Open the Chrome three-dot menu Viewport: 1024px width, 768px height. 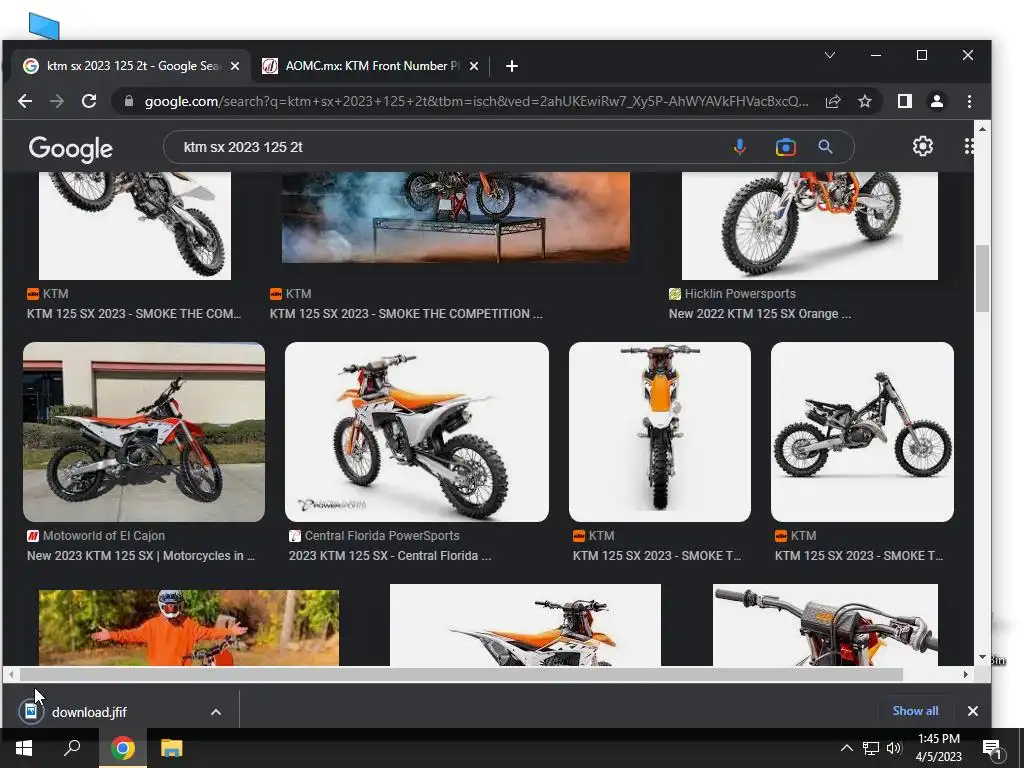click(x=969, y=101)
